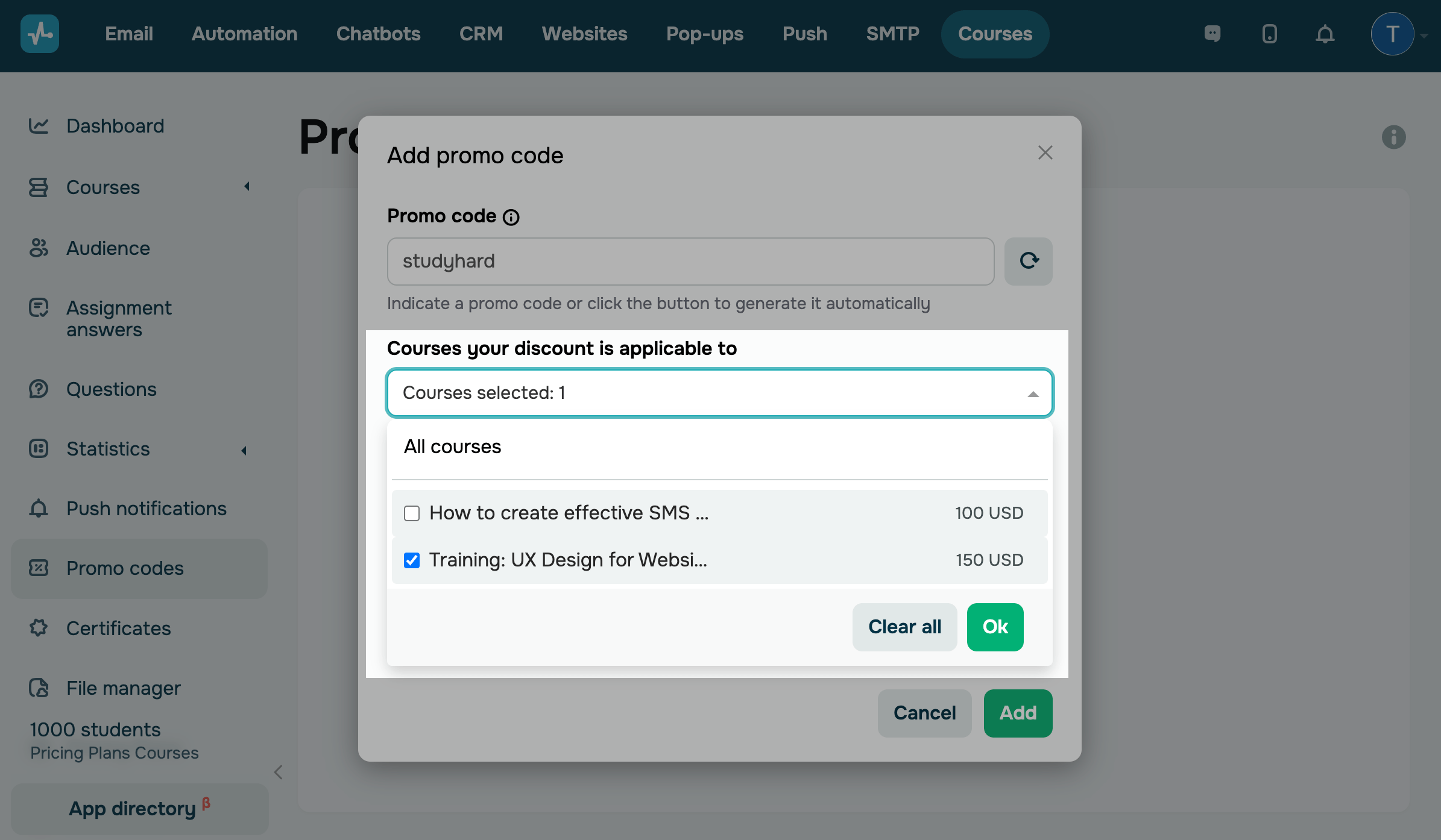
Task: Open the user avatar account menu
Action: 1392,34
